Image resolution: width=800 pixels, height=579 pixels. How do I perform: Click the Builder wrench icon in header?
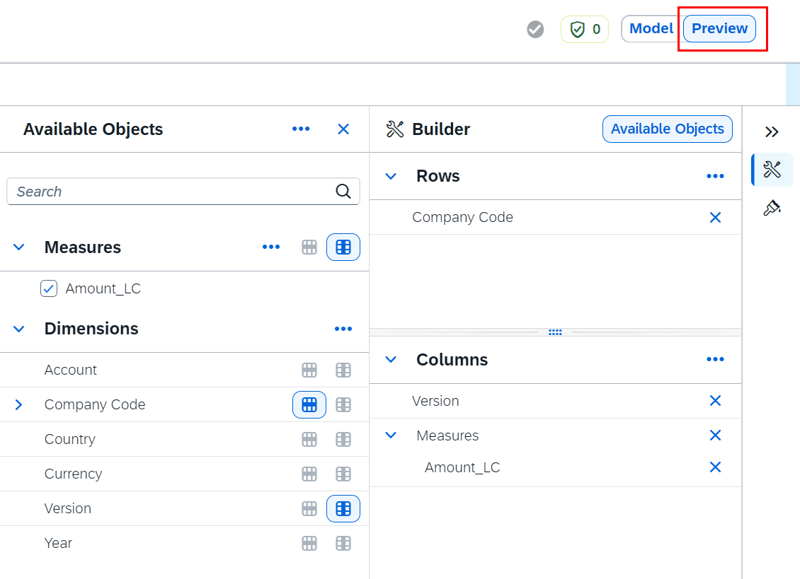[x=395, y=129]
